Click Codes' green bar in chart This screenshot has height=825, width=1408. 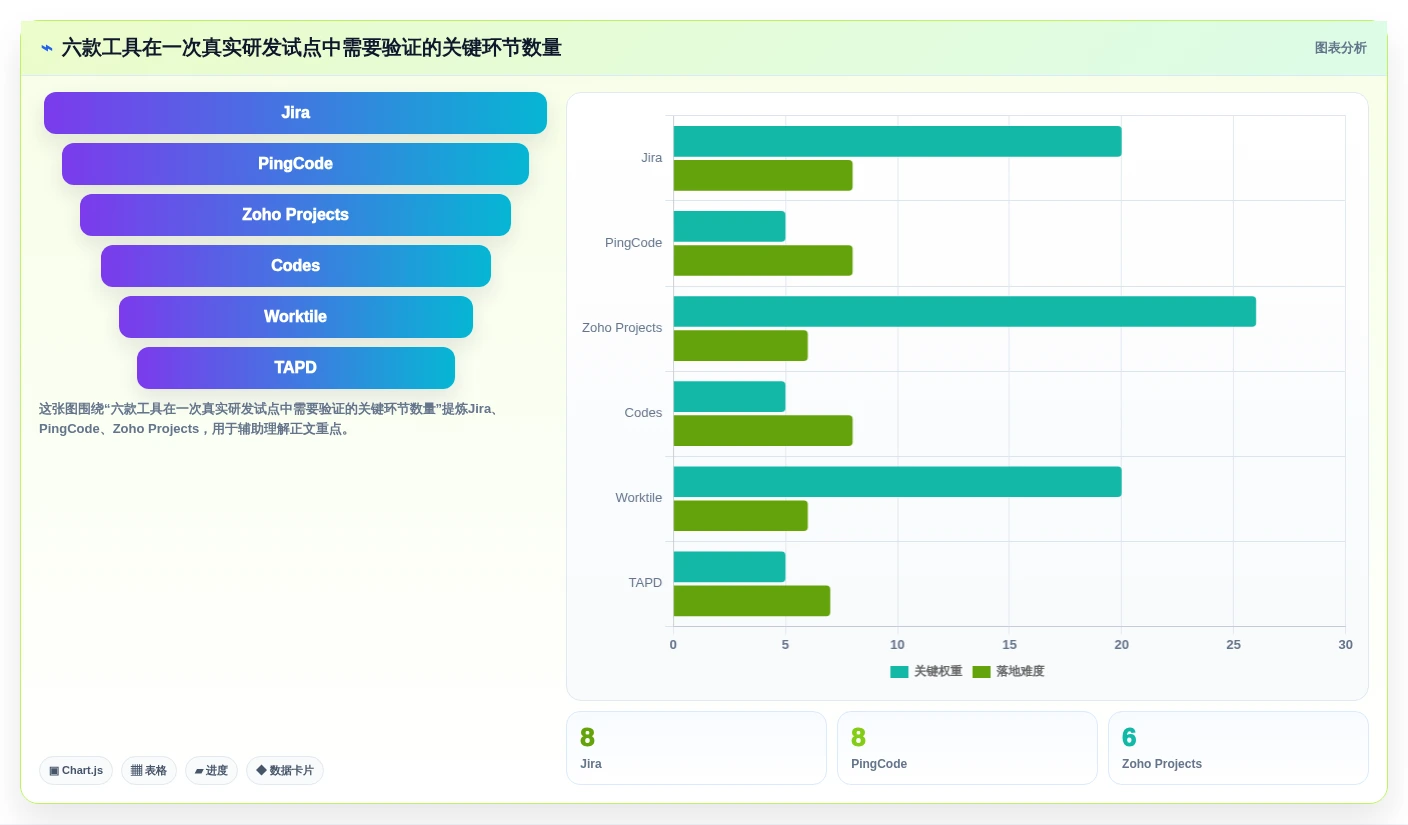[x=763, y=430]
